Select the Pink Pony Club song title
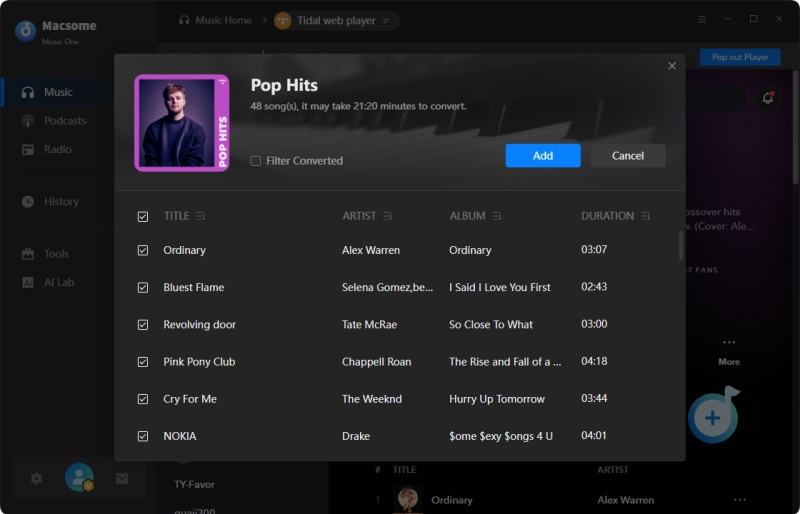Viewport: 800px width, 514px height. [x=199, y=362]
